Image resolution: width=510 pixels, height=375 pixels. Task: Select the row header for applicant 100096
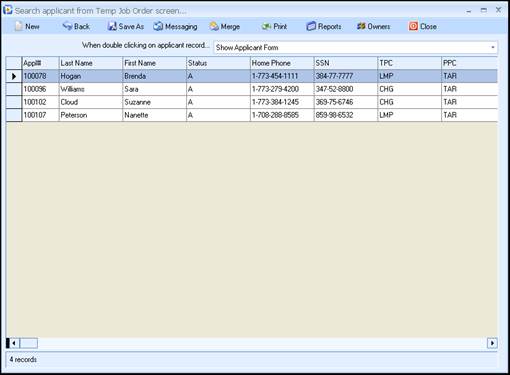click(x=14, y=89)
